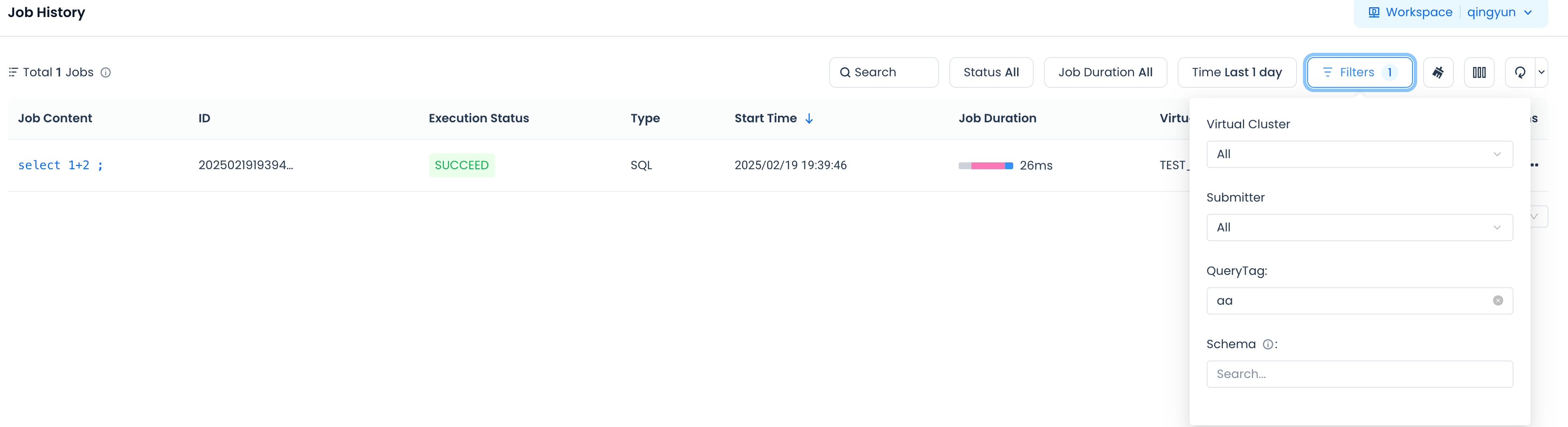Click the 26ms job duration bar

pos(985,166)
